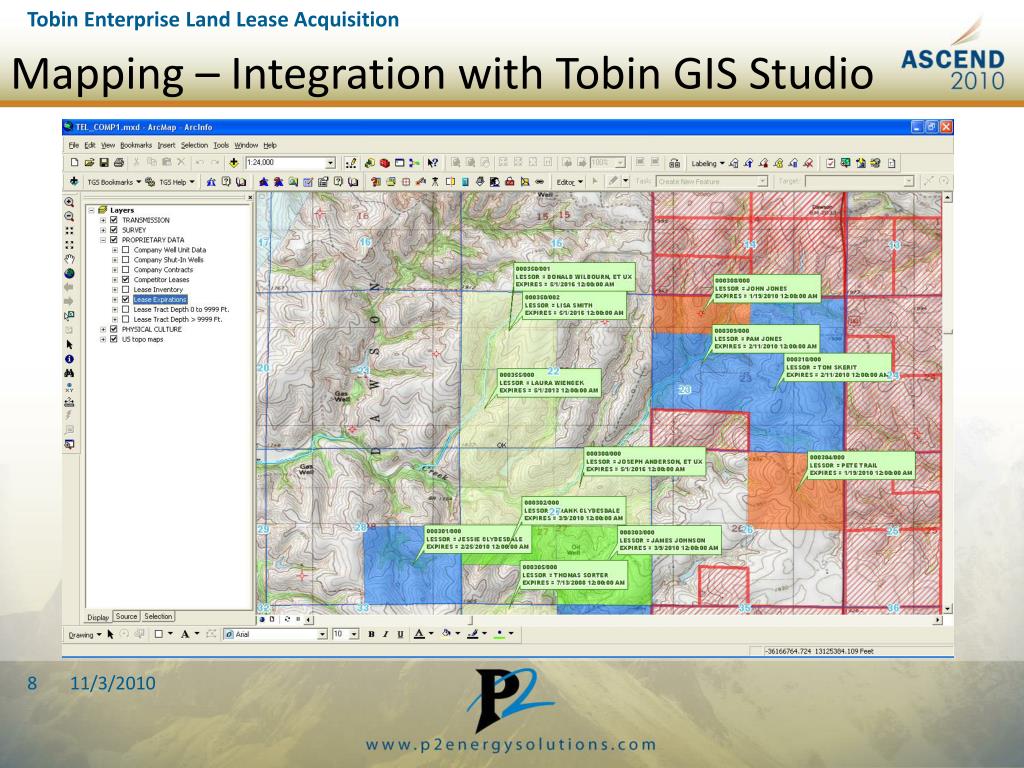Open the Bookmarks menu
This screenshot has width=1024, height=768.
pos(136,145)
